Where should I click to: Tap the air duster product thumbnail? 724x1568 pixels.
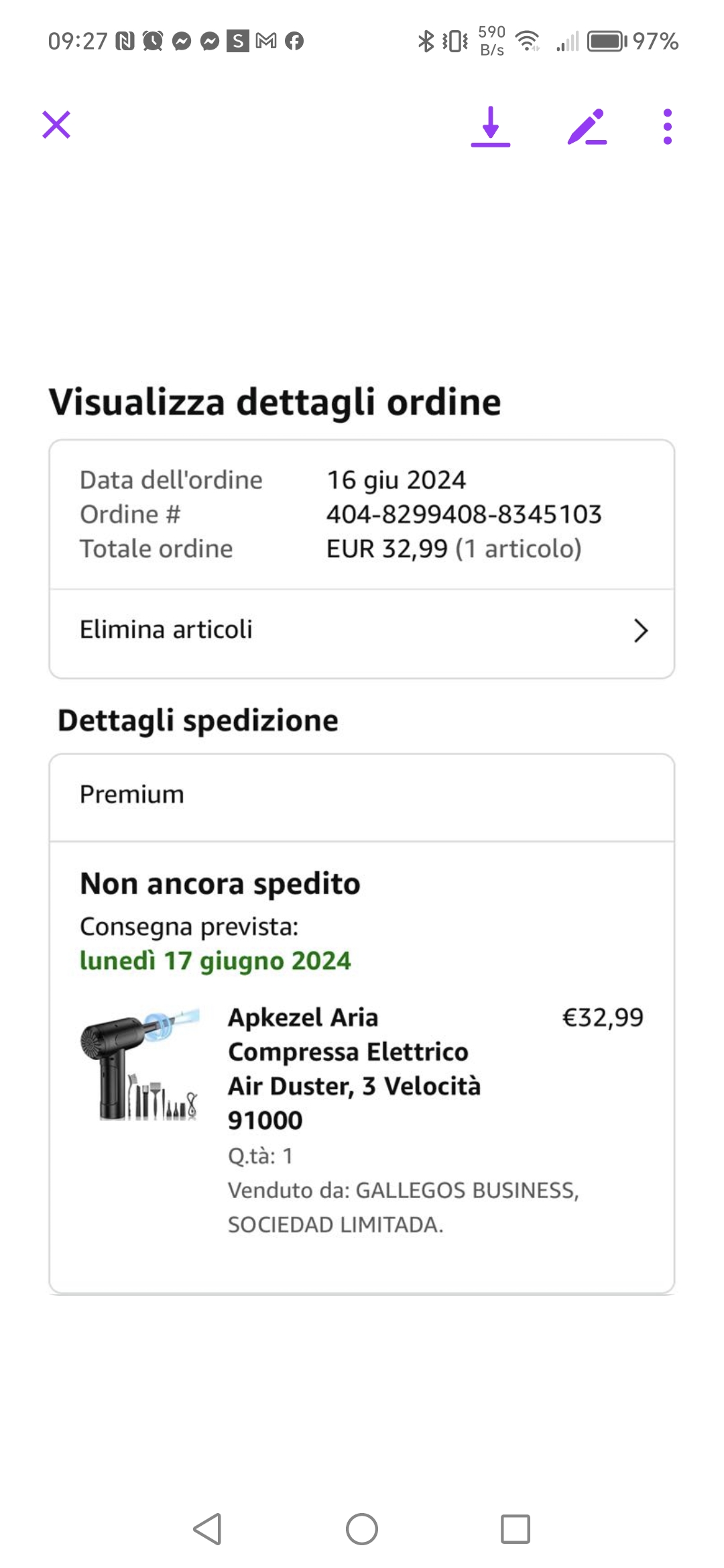(x=139, y=1063)
